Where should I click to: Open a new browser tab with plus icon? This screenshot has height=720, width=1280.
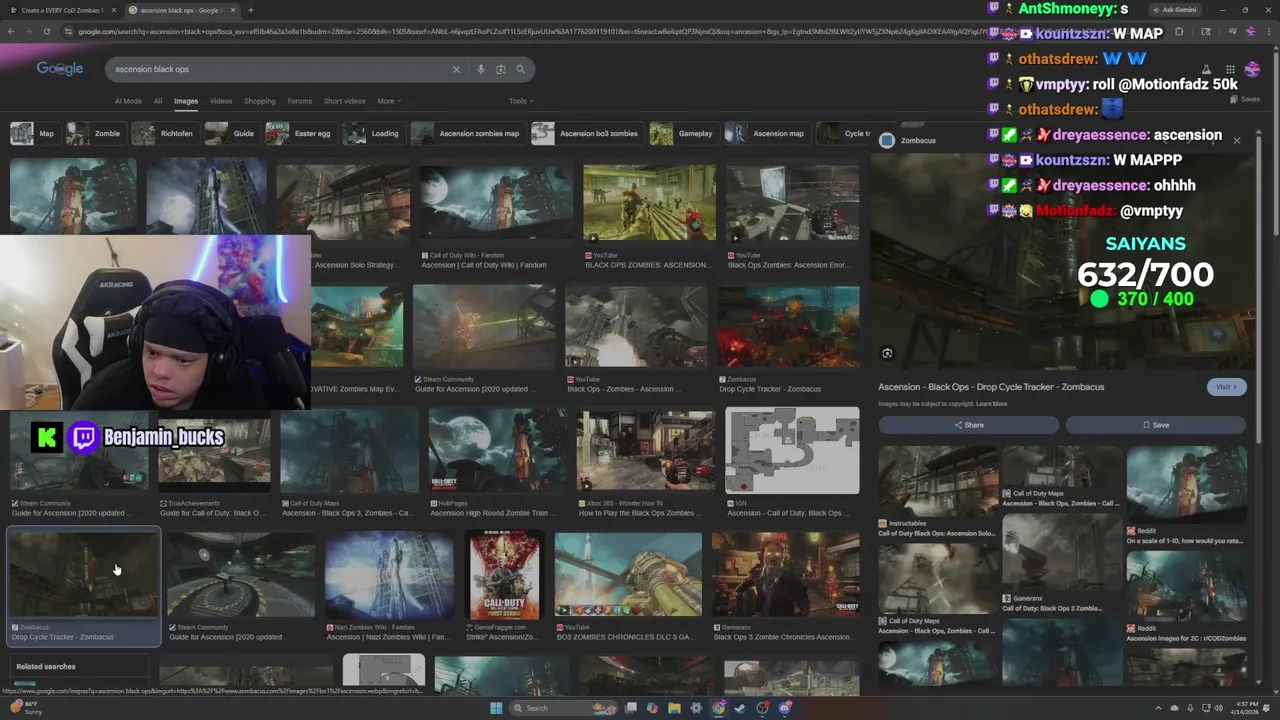pyautogui.click(x=251, y=10)
